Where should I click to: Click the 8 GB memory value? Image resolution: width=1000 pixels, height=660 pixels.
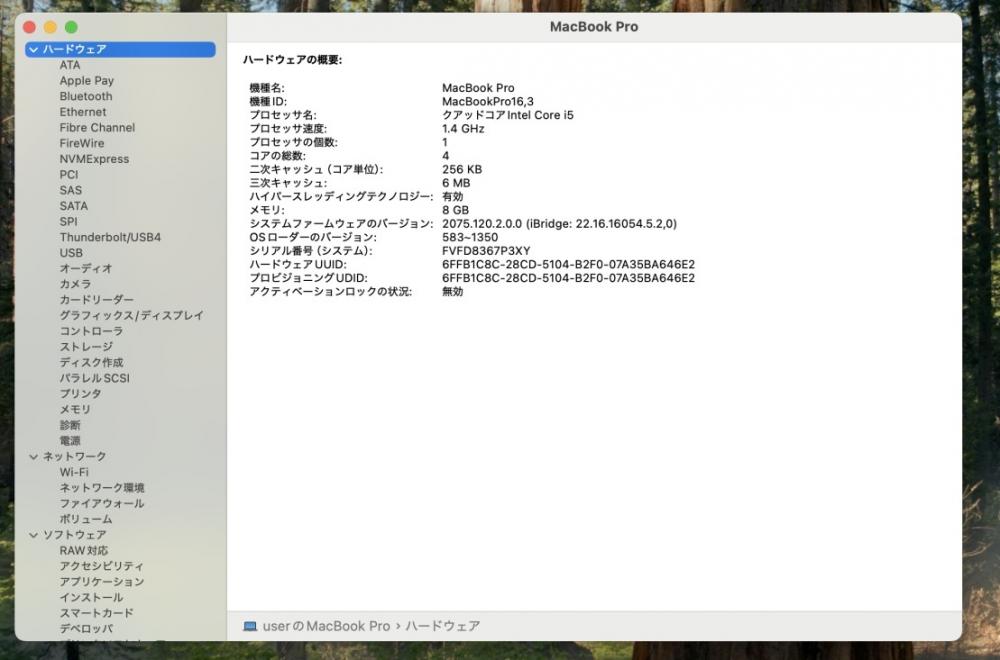pyautogui.click(x=455, y=210)
